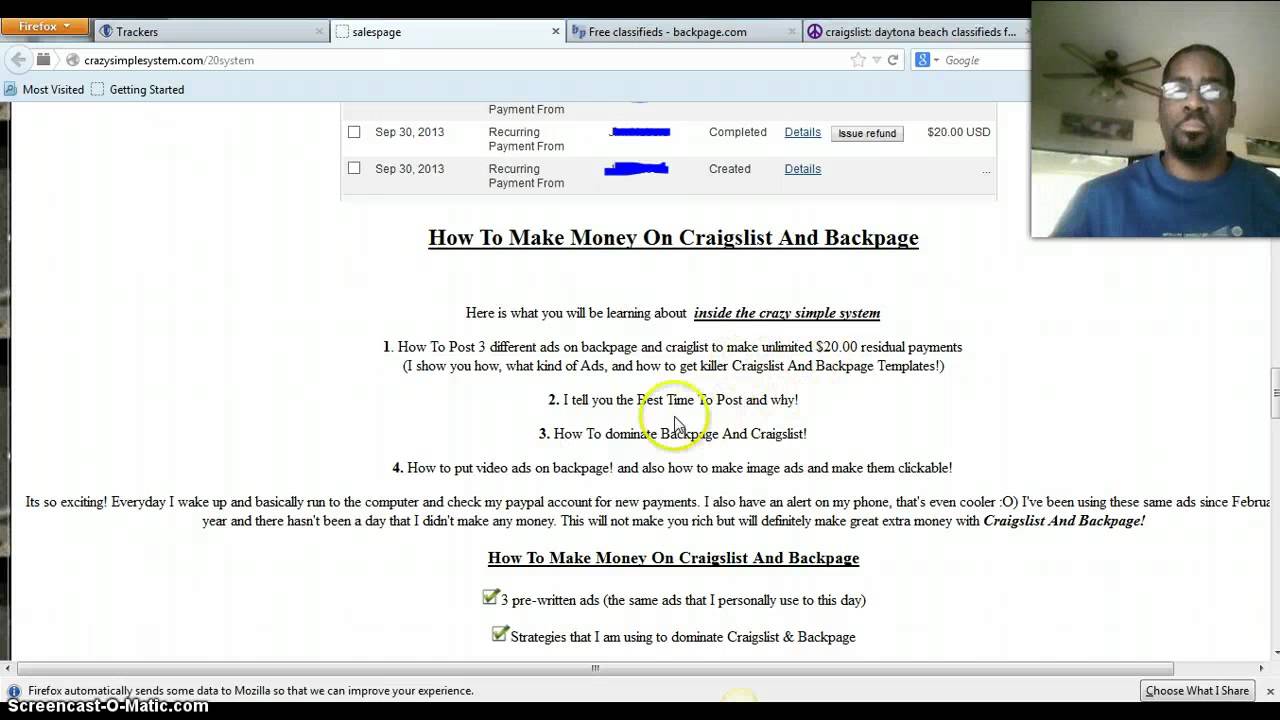Image resolution: width=1280 pixels, height=720 pixels.
Task: Open Details for the Created payment
Action: (x=802, y=169)
